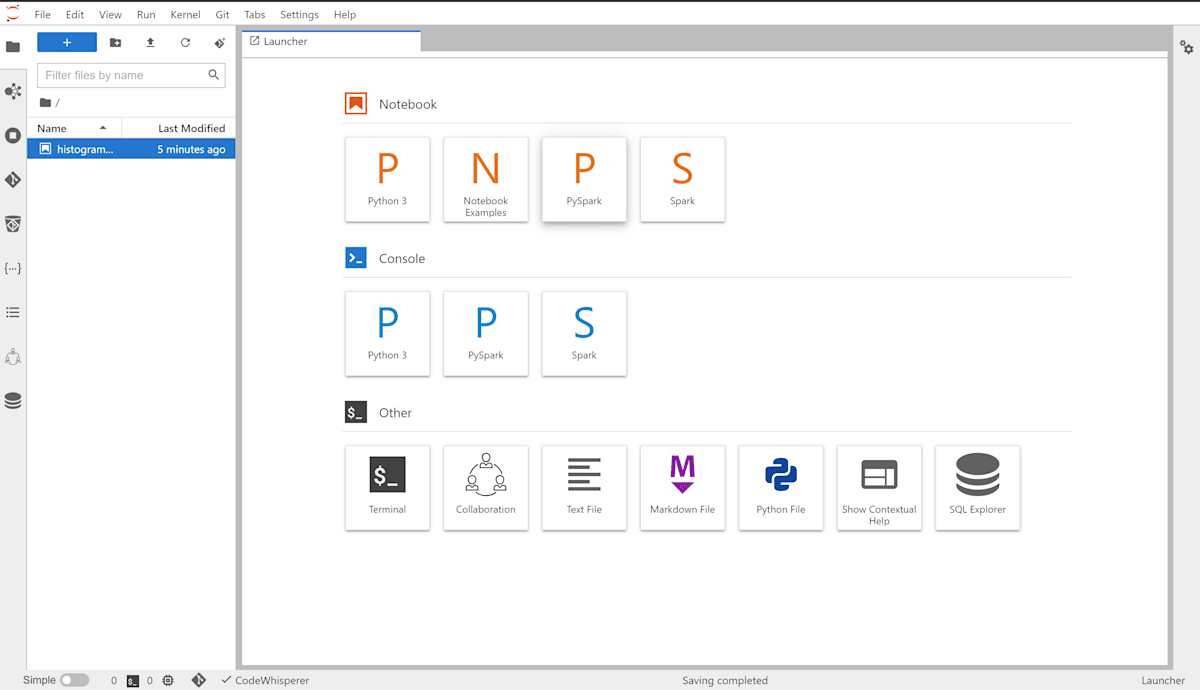Click the Jupyter logo
The height and width of the screenshot is (690, 1200).
[12, 14]
